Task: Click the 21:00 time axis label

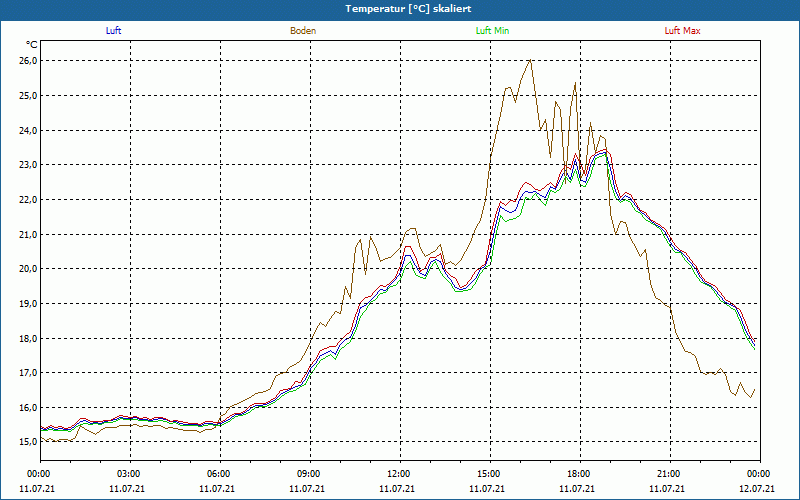Action: 667,474
